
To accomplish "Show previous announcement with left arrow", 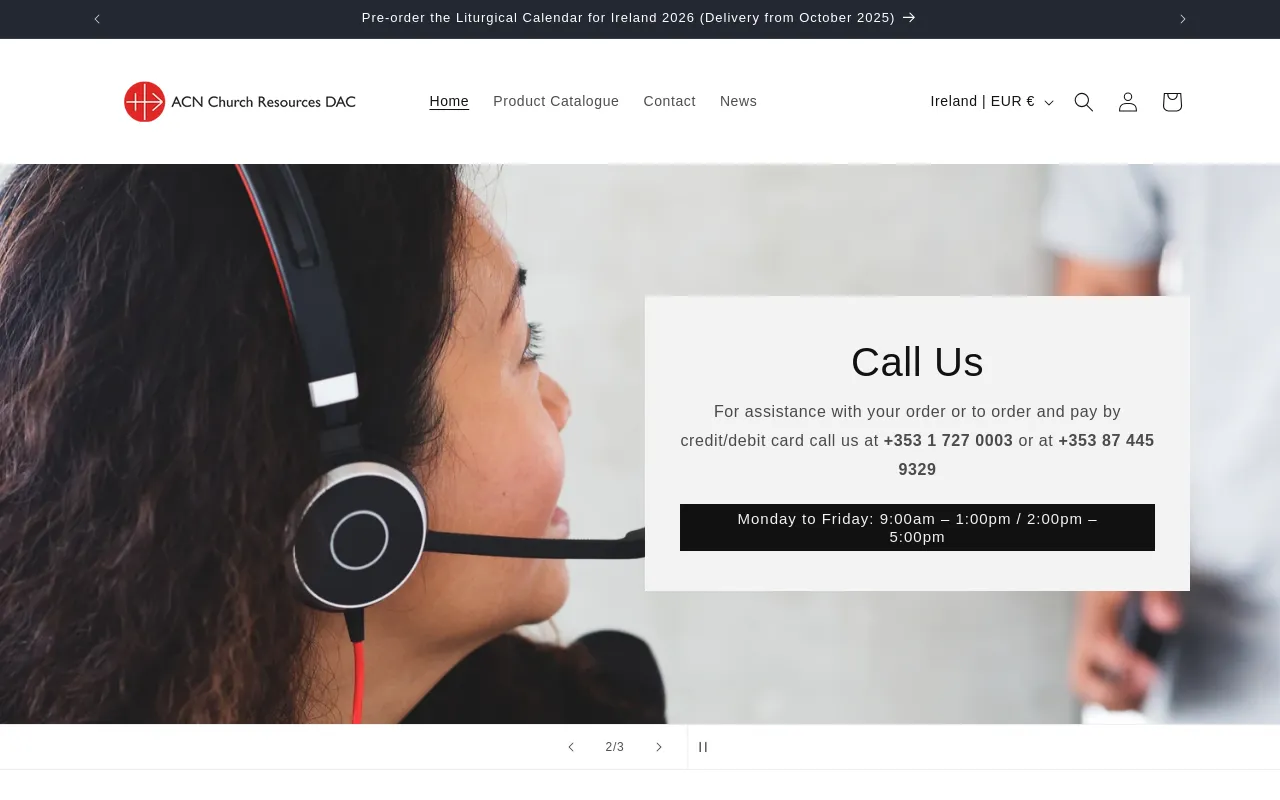I will (97, 19).
